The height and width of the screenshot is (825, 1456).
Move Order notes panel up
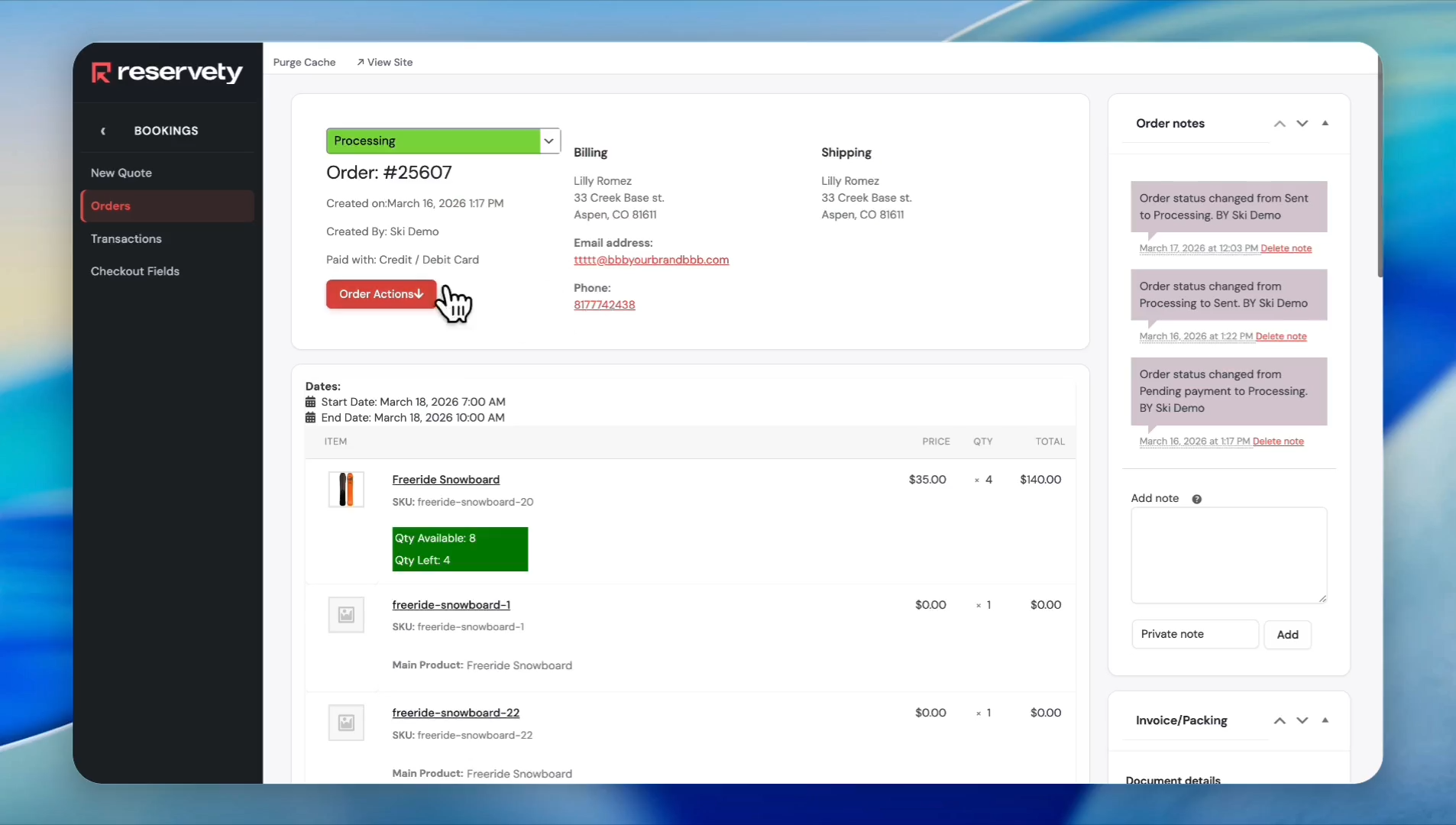tap(1280, 124)
